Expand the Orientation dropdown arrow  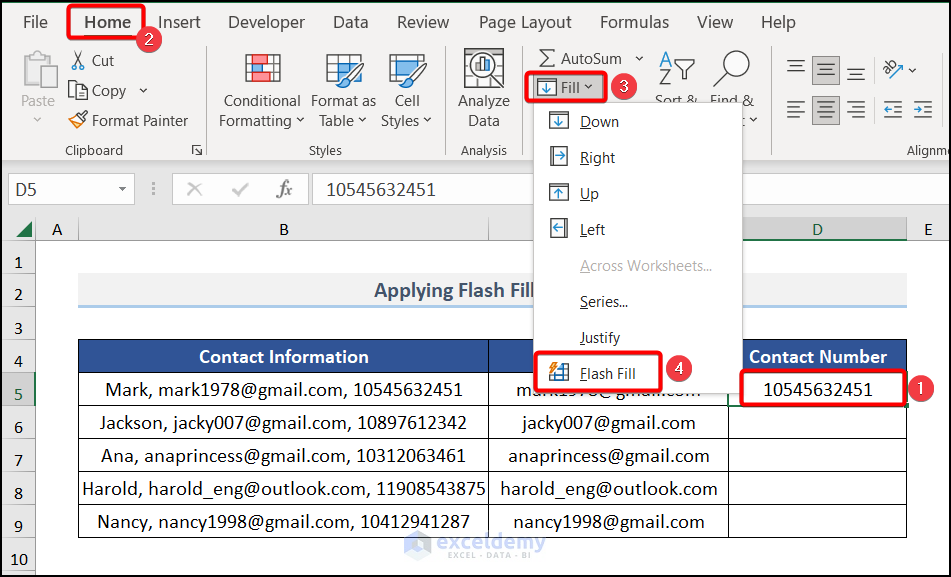pyautogui.click(x=912, y=70)
